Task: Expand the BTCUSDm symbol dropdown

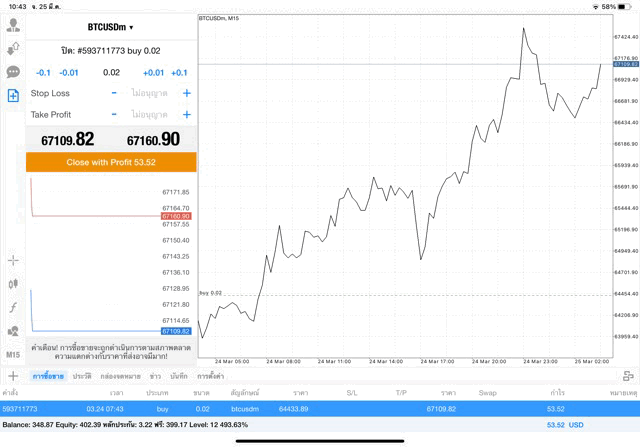Action: tap(110, 27)
